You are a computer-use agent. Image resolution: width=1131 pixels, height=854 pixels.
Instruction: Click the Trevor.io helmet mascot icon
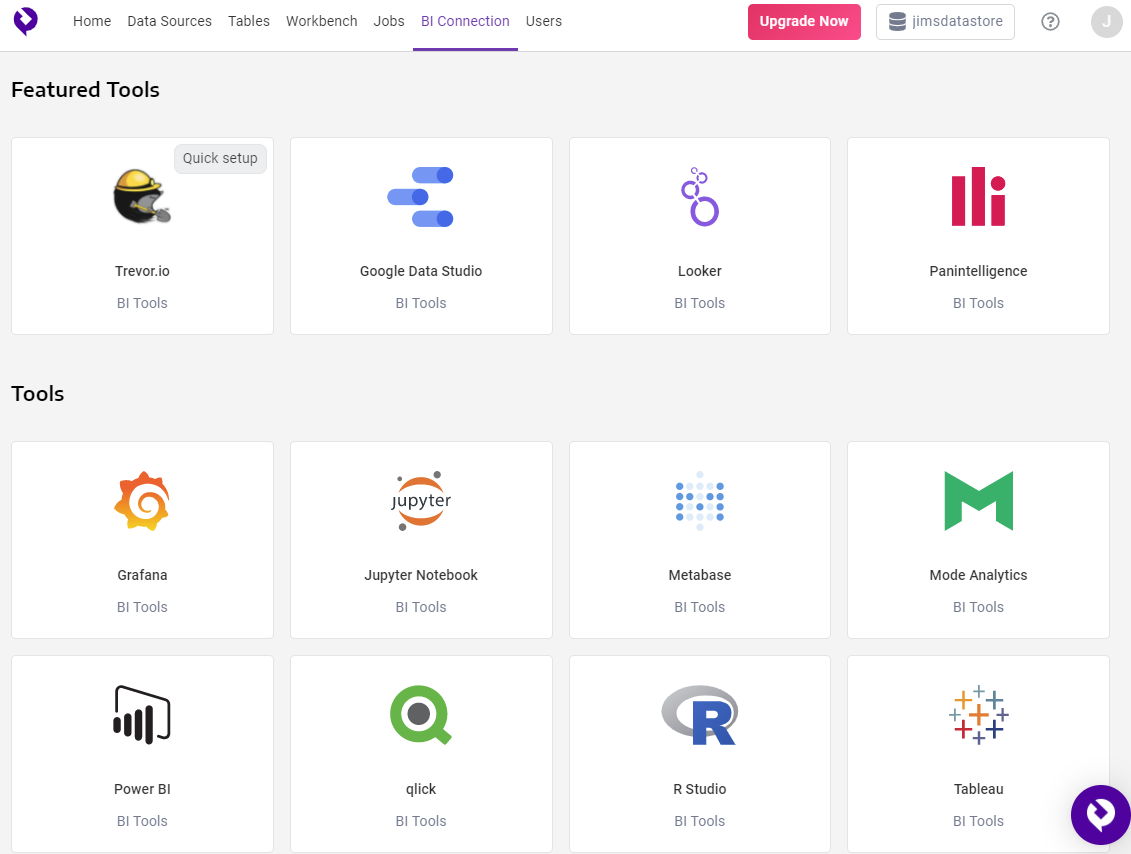(141, 196)
